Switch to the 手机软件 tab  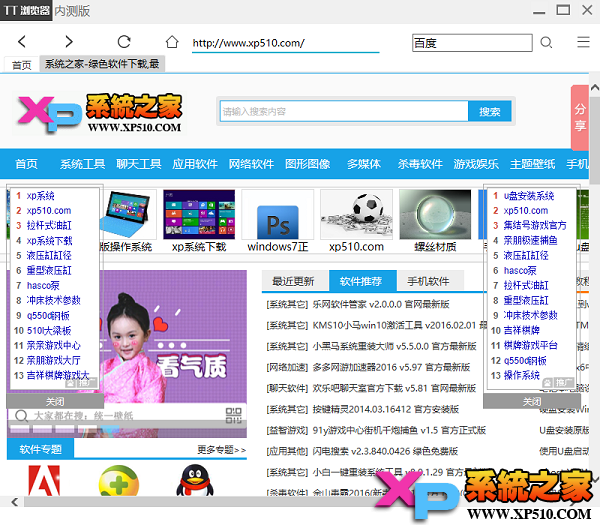coord(429,281)
